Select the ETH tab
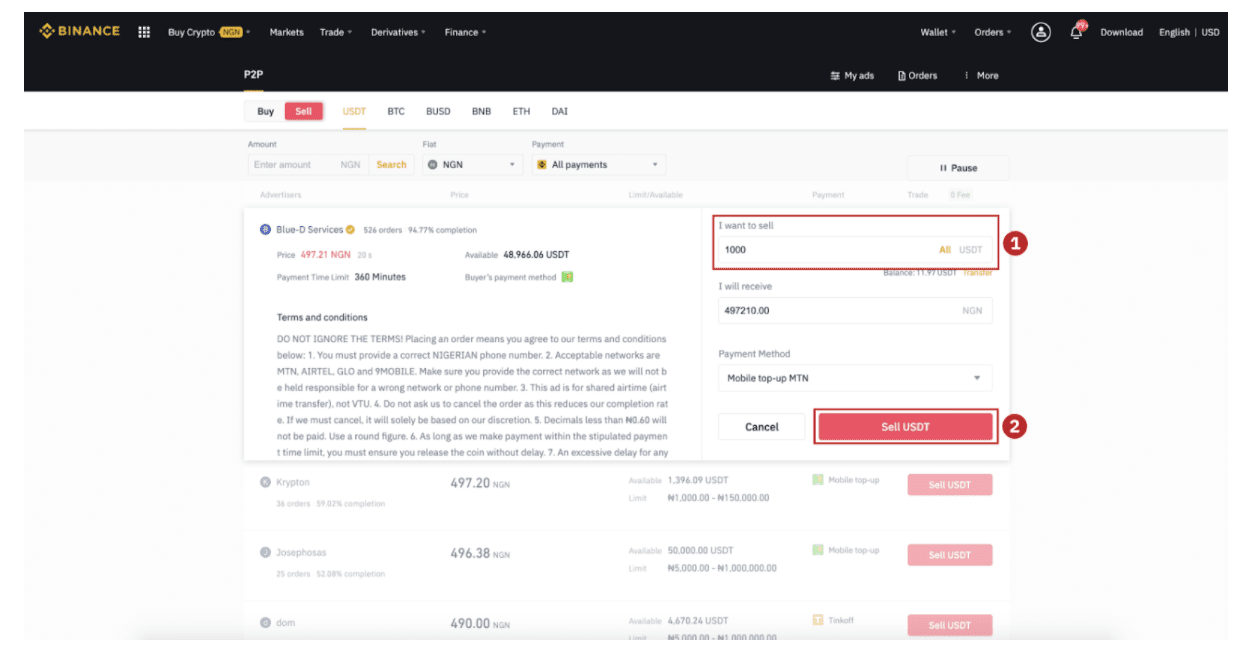Screen dimensions: 1244x654 coord(521,111)
